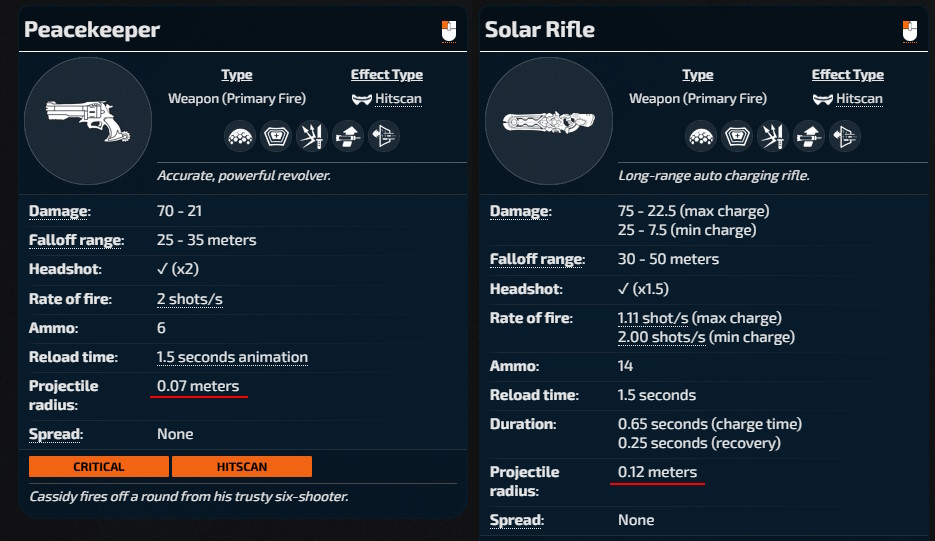This screenshot has height=541, width=935.
Task: Click the defense matrix icon in the Peacekeeper card
Action: point(383,137)
